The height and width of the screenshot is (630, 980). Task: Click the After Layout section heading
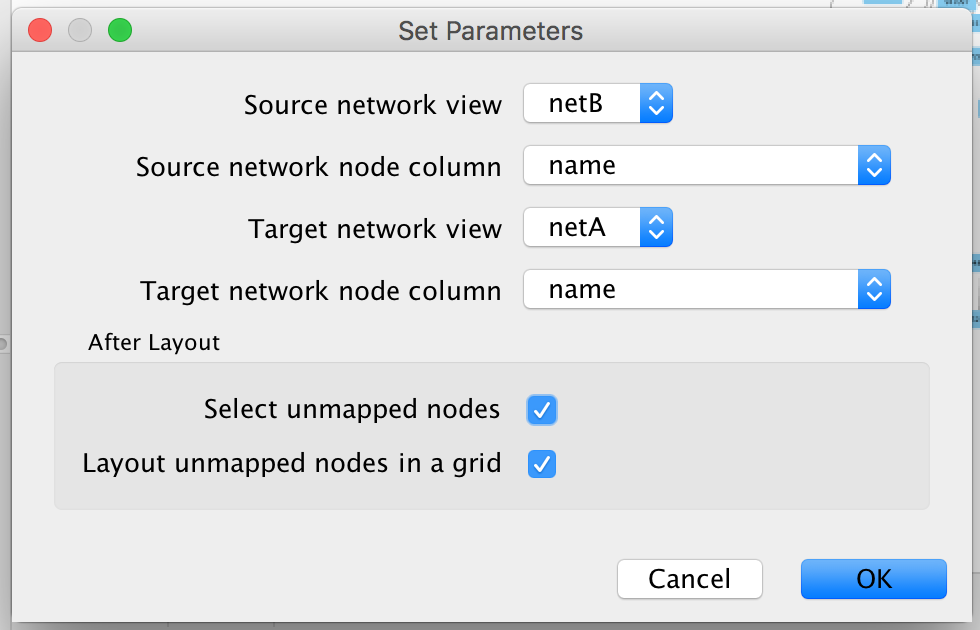[x=154, y=342]
